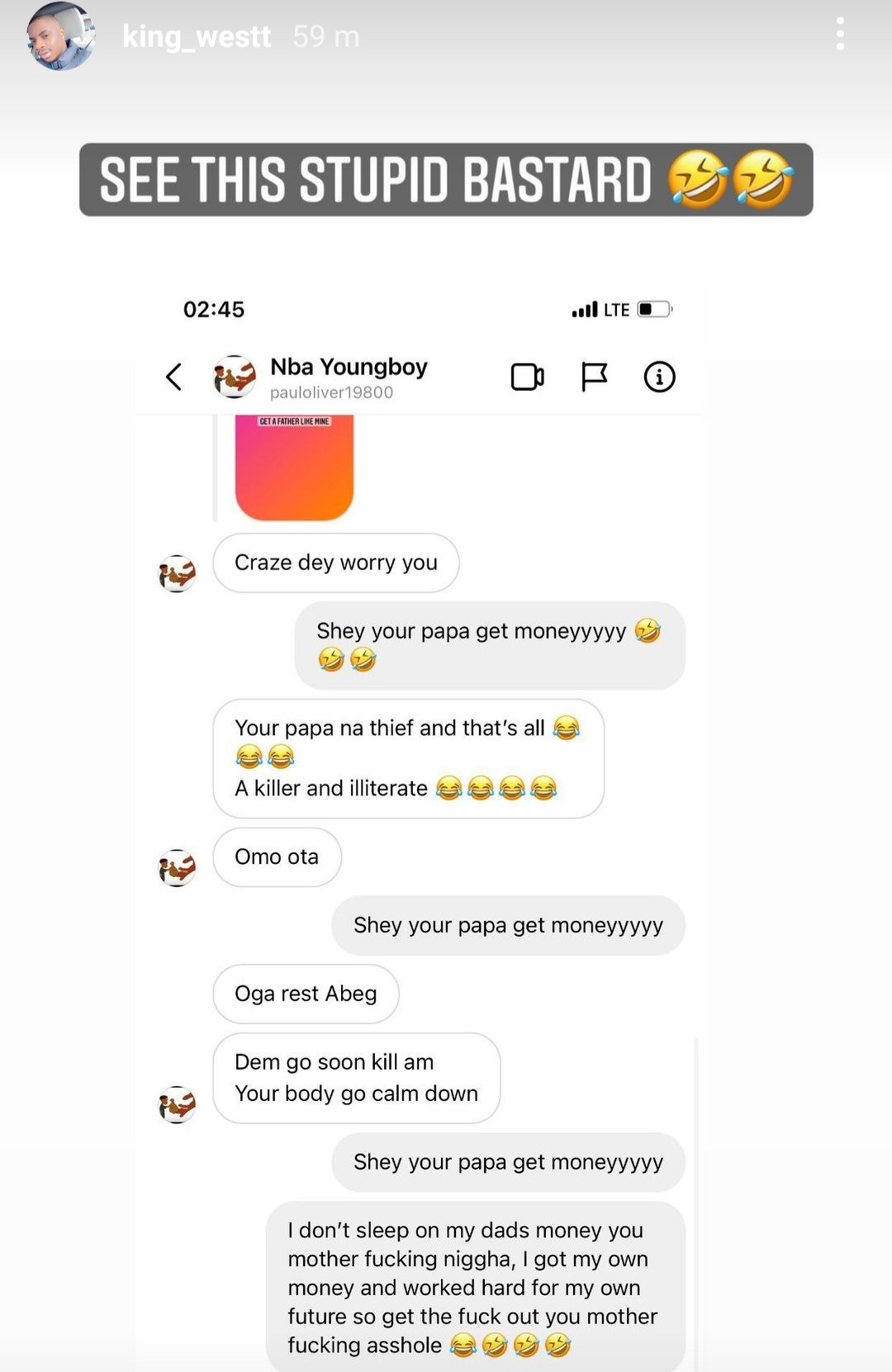Open king_westt username link

coord(197,36)
